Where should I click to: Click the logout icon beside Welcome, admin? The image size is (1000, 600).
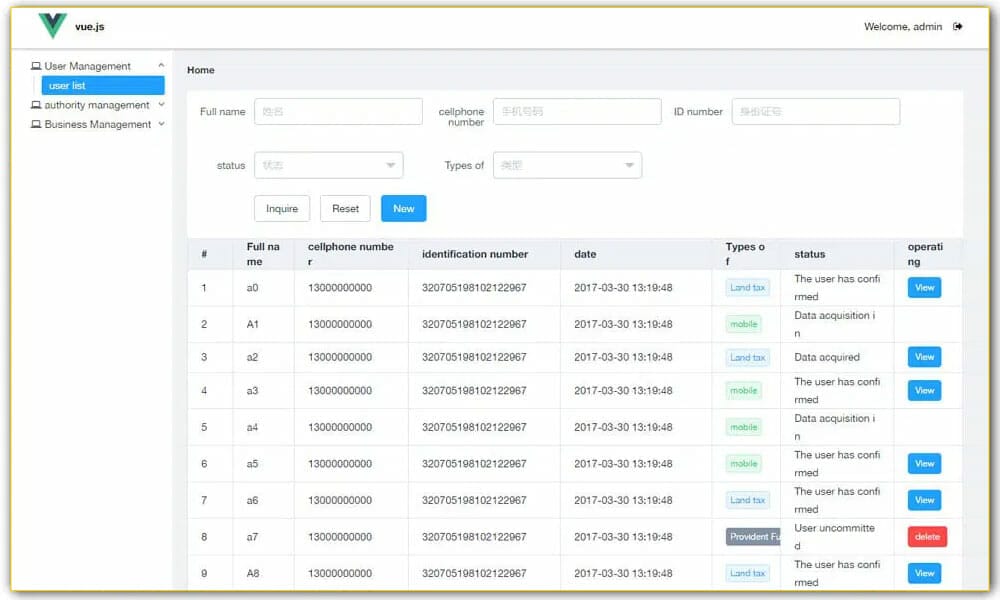(958, 27)
